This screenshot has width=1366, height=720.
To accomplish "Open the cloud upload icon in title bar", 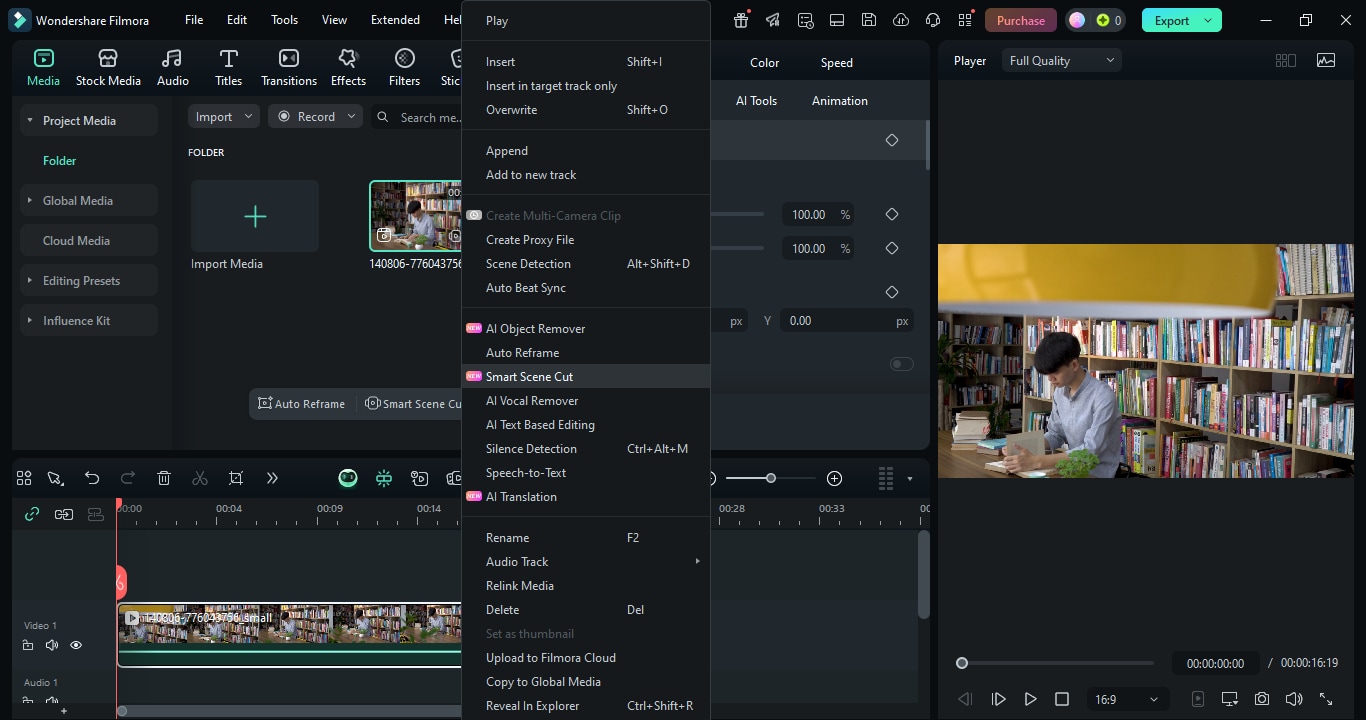I will [x=900, y=20].
